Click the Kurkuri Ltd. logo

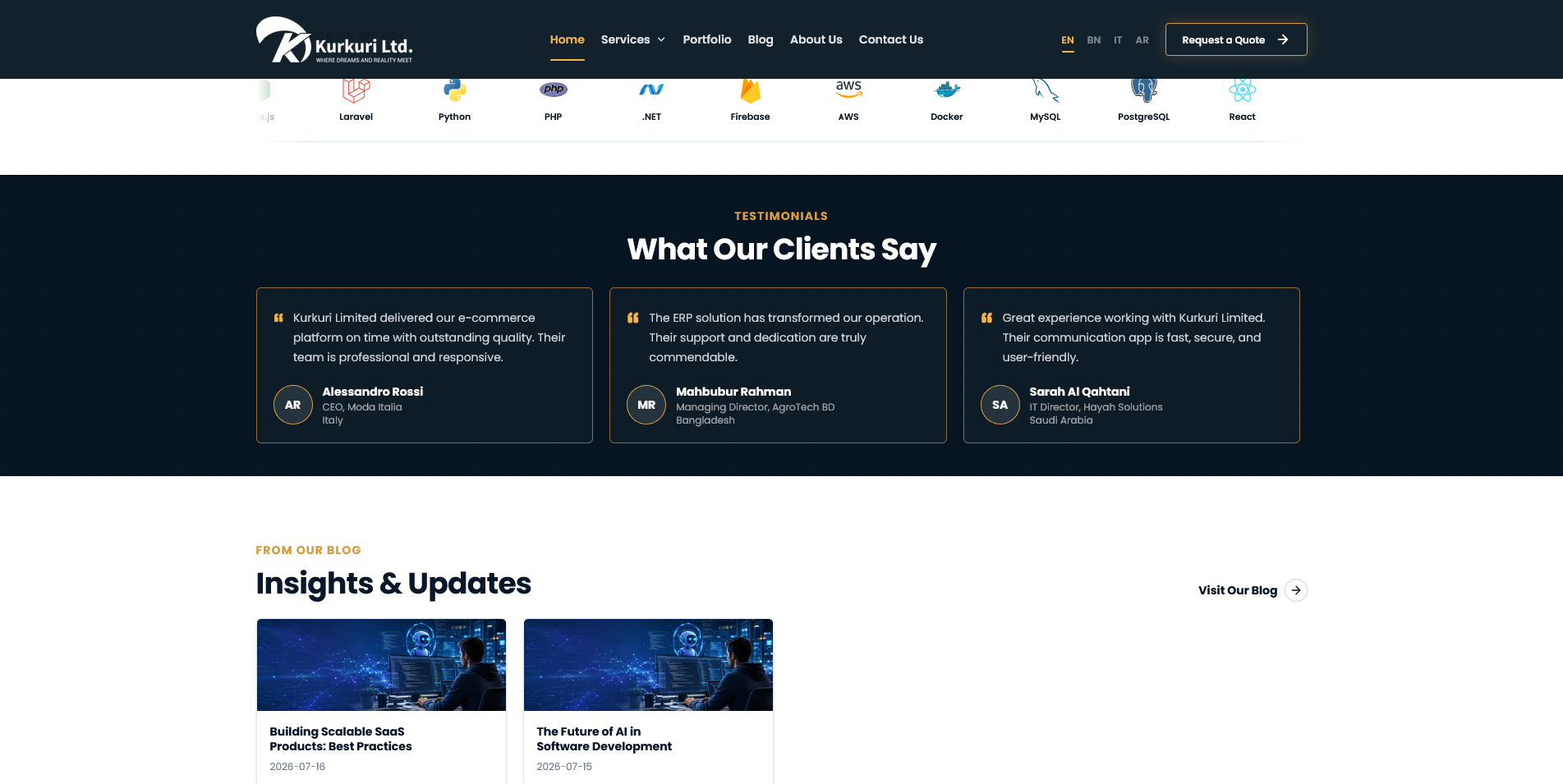point(334,39)
